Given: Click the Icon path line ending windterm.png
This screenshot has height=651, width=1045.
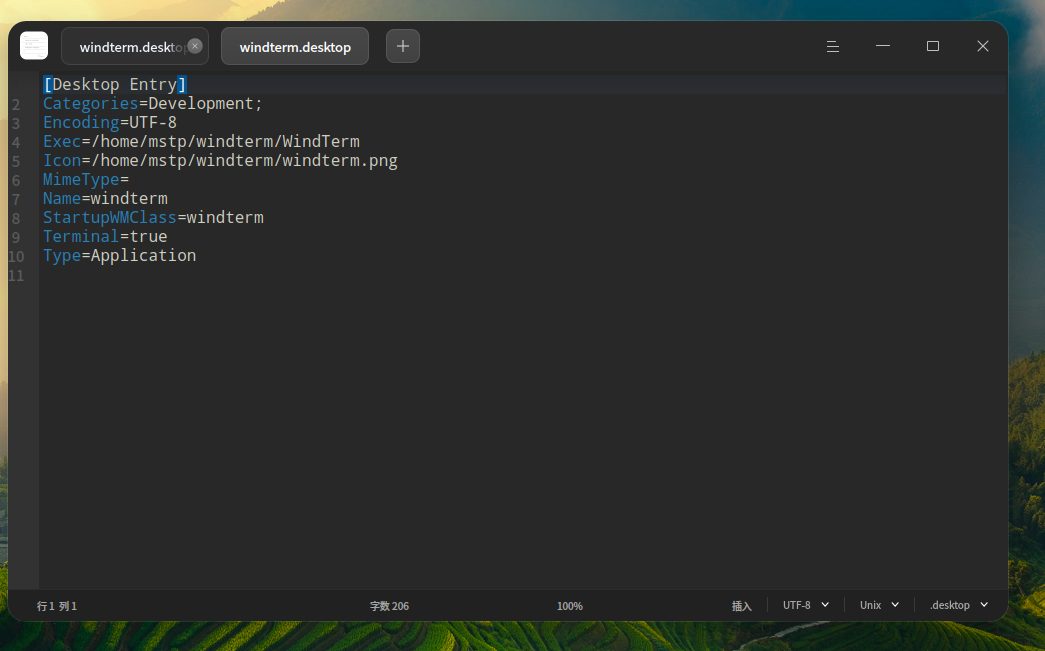Looking at the screenshot, I should coord(220,161).
